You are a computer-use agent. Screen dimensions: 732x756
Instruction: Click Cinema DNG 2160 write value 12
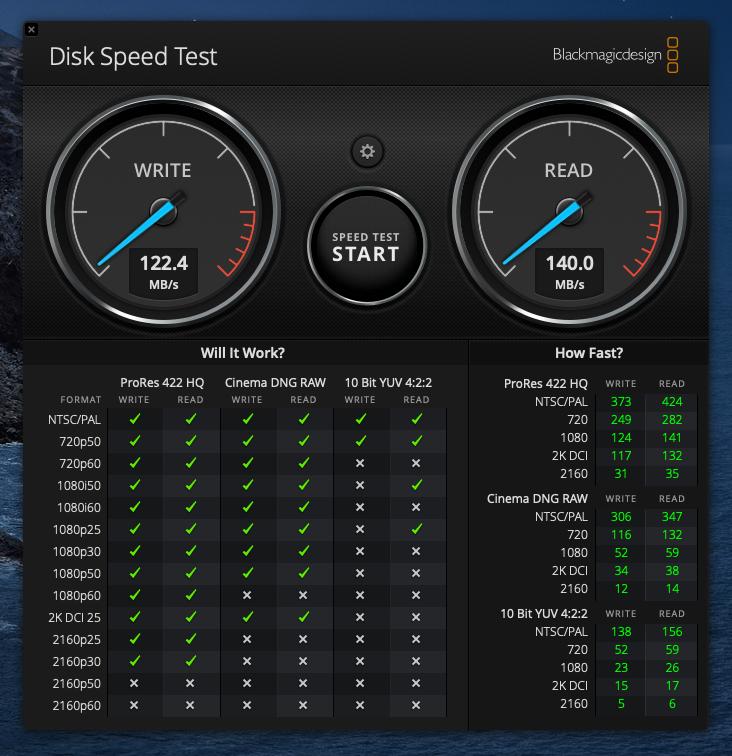(x=621, y=589)
